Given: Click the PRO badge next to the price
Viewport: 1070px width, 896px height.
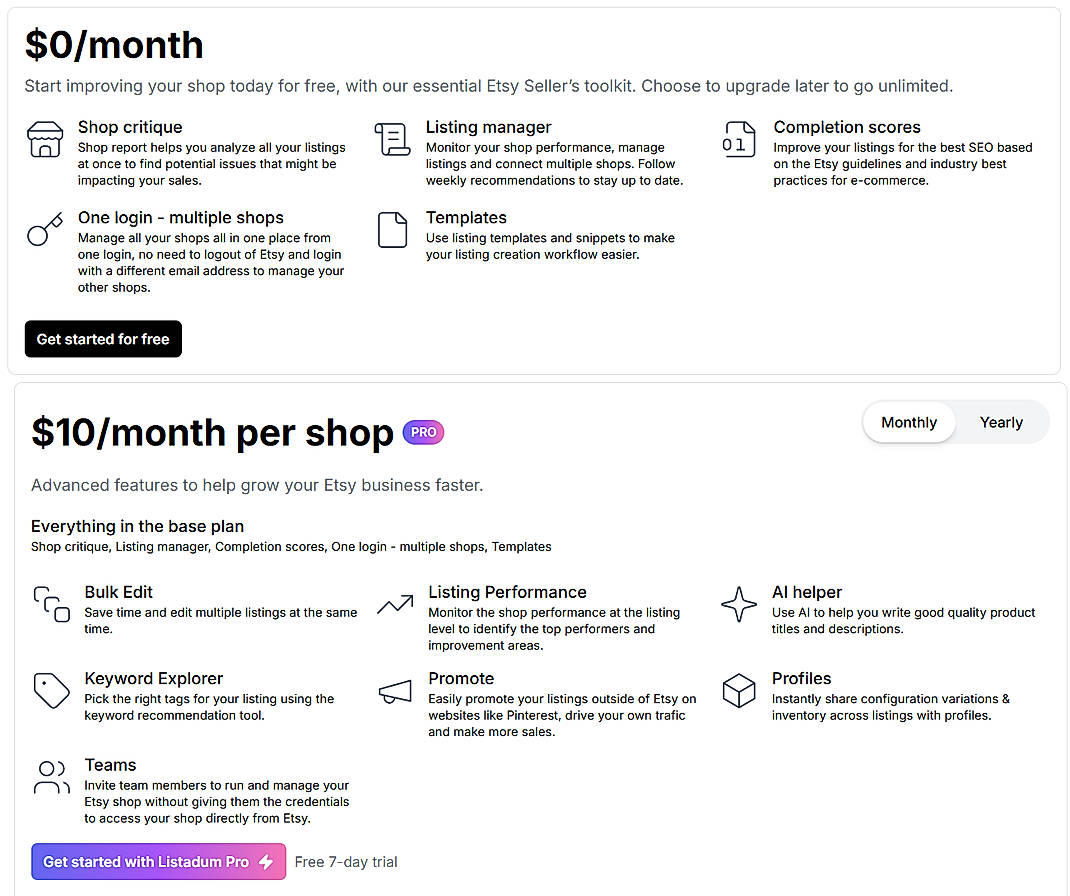Looking at the screenshot, I should [422, 432].
